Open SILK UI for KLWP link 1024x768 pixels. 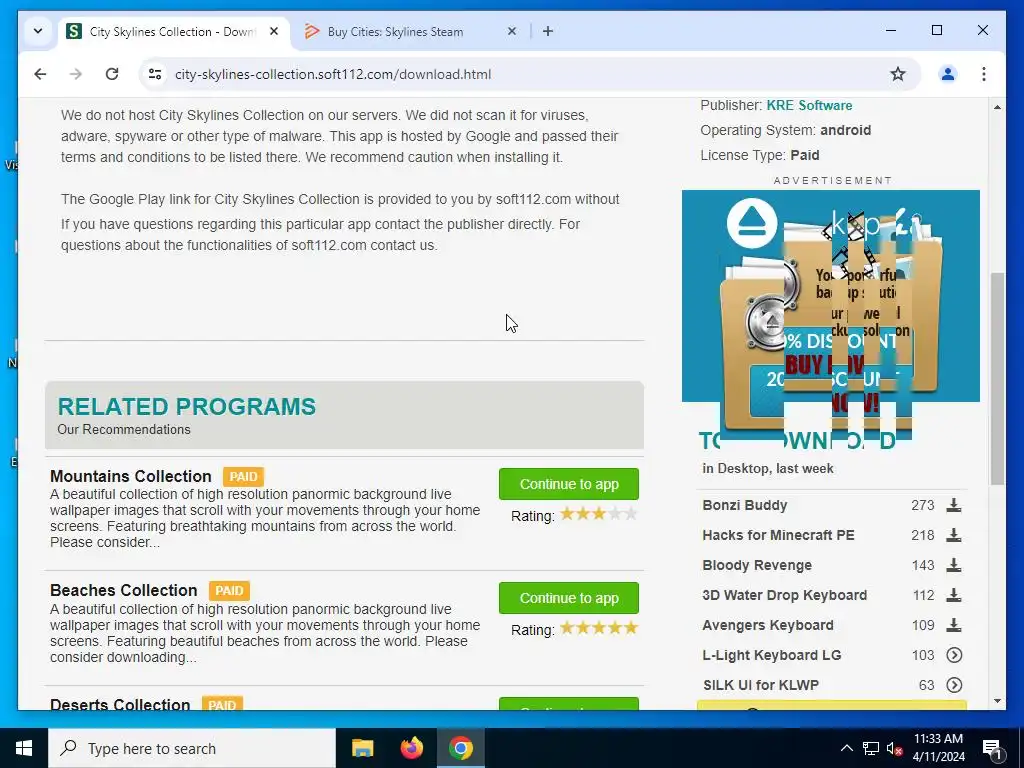761,686
